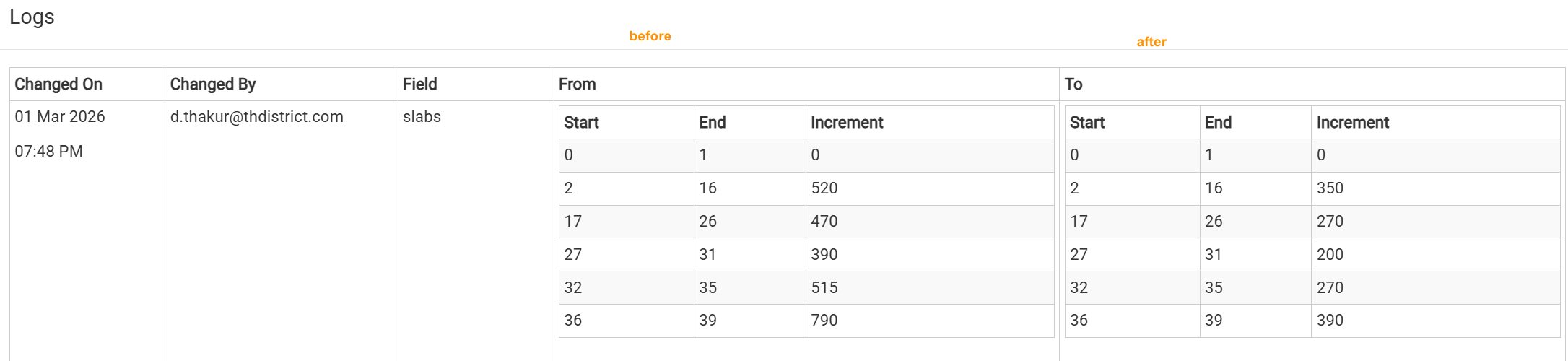This screenshot has width=1568, height=361.
Task: Select the 07:48 PM timestamp
Action: pos(49,152)
